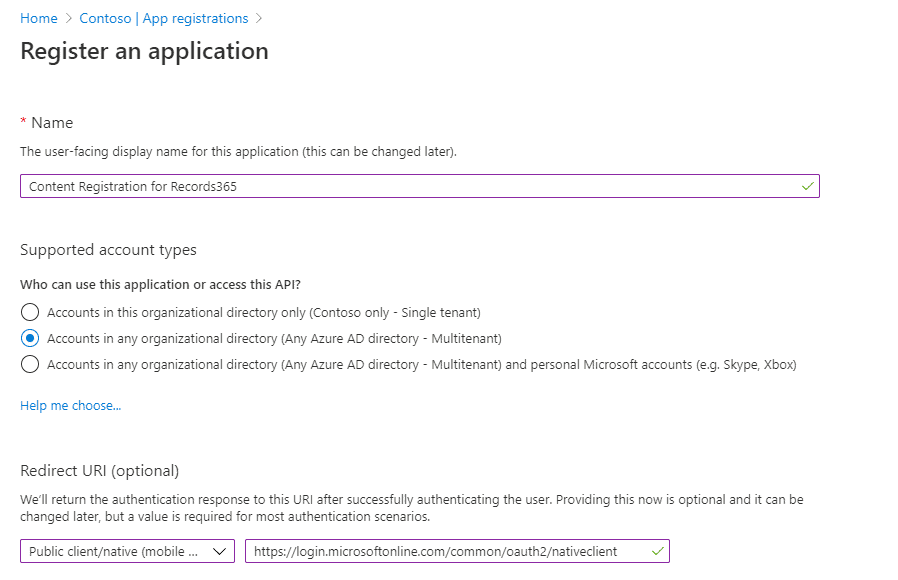Open the Public client/native platform dropdown

(x=115, y=551)
